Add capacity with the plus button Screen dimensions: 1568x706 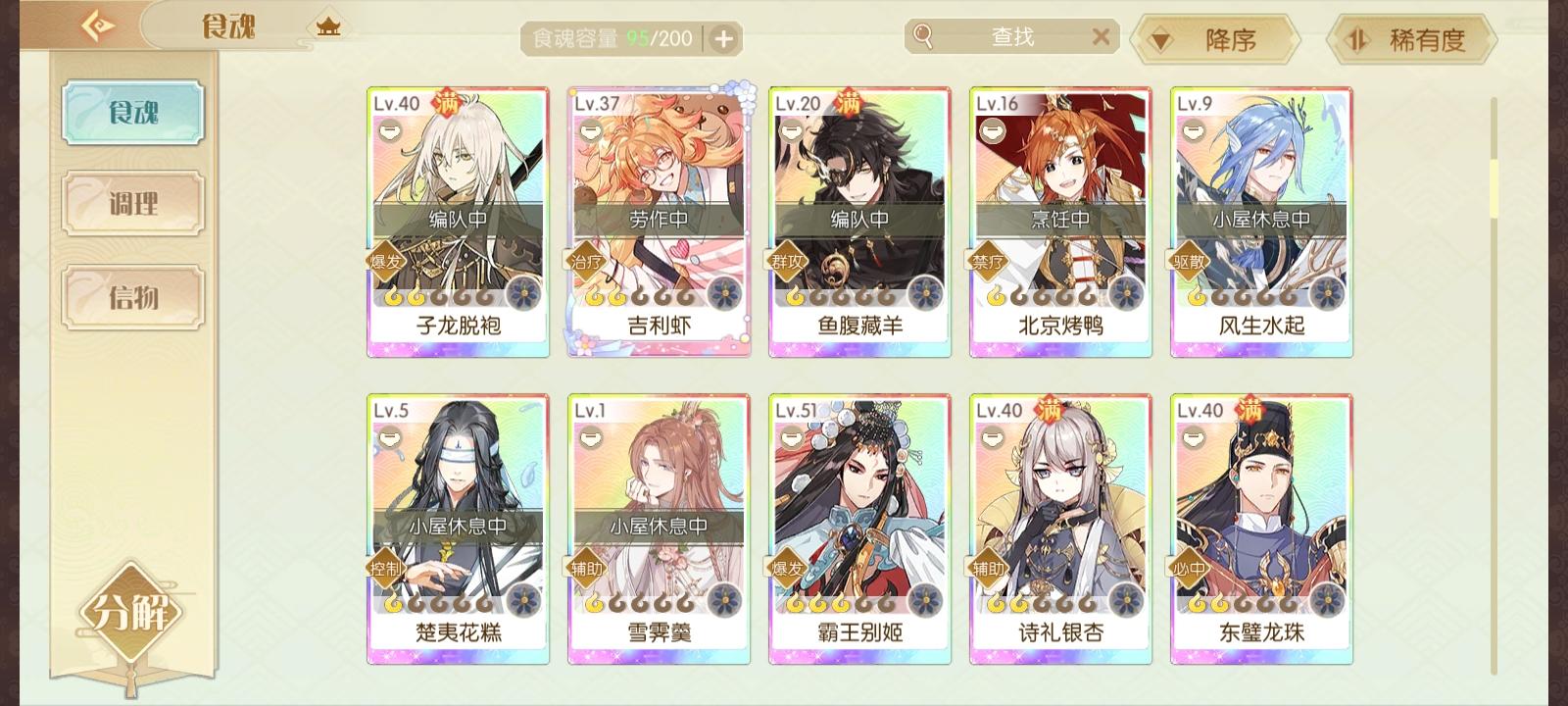[x=723, y=39]
